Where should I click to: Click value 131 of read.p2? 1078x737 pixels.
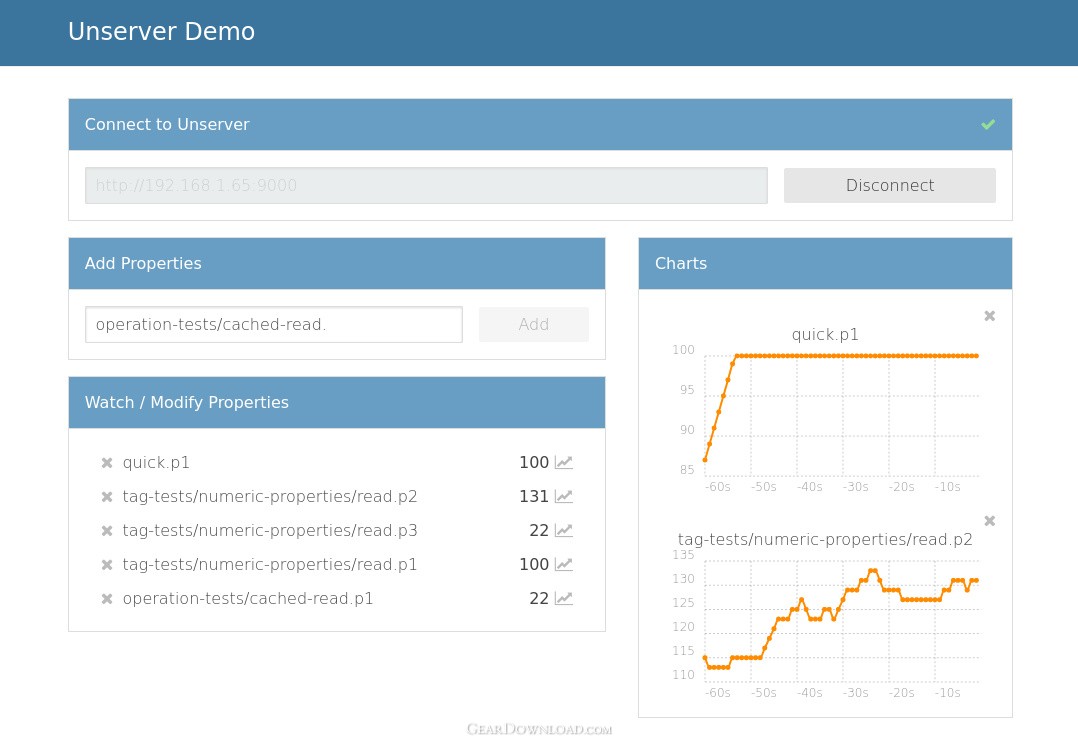[534, 496]
